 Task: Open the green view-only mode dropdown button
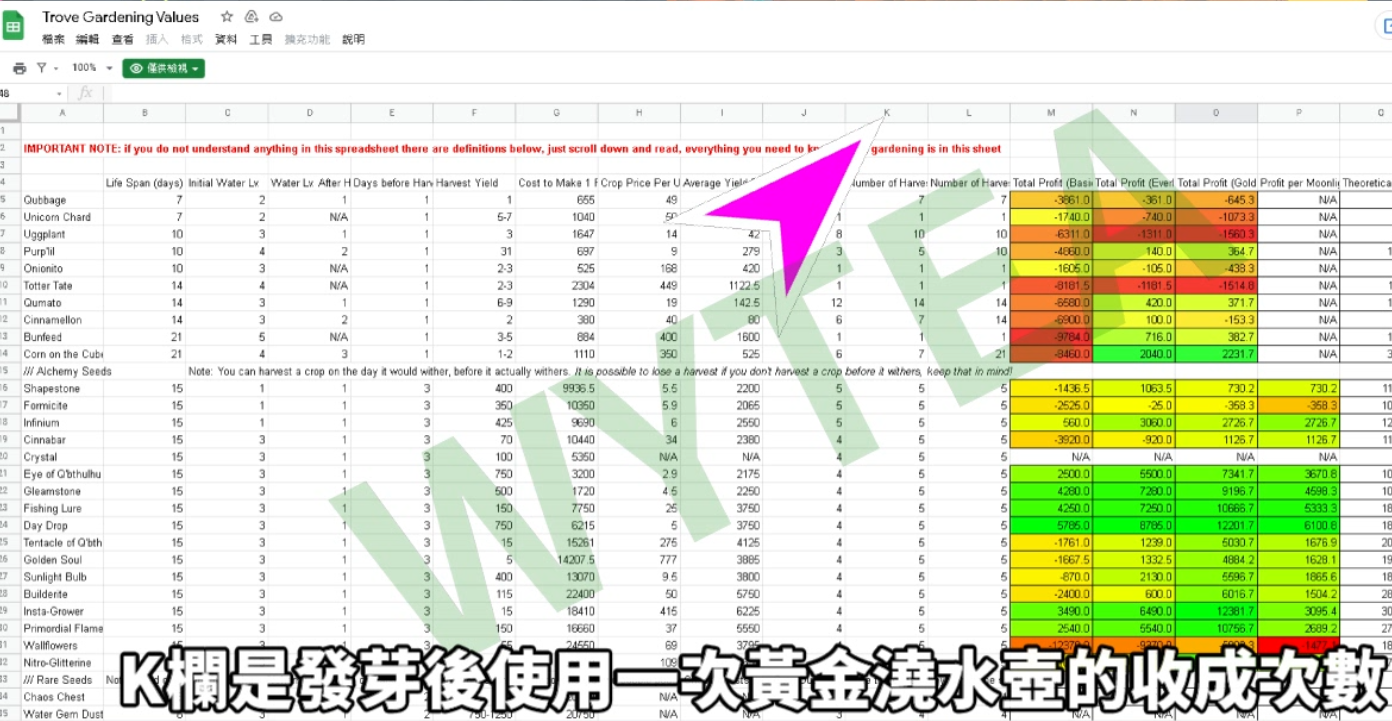164,68
